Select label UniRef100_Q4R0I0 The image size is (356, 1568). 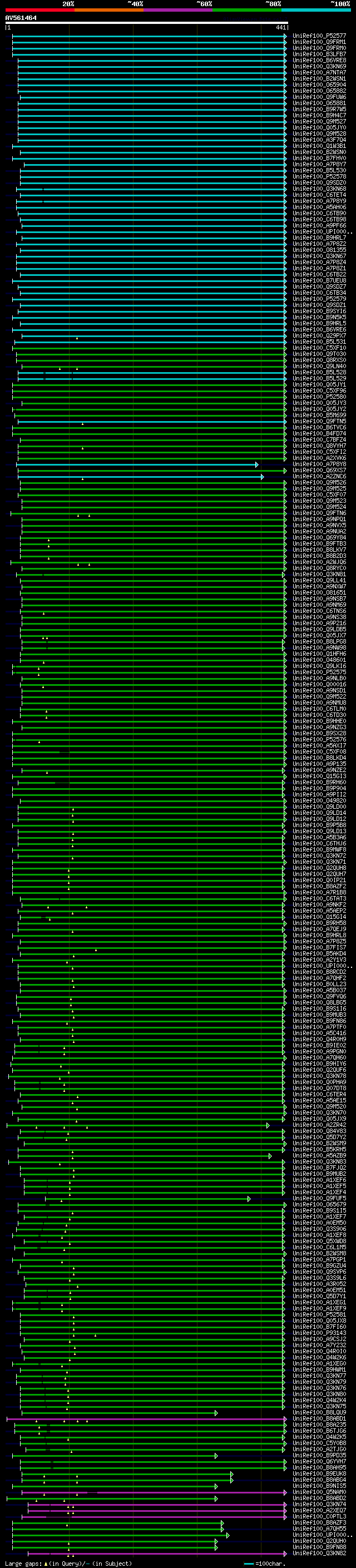319,1351
